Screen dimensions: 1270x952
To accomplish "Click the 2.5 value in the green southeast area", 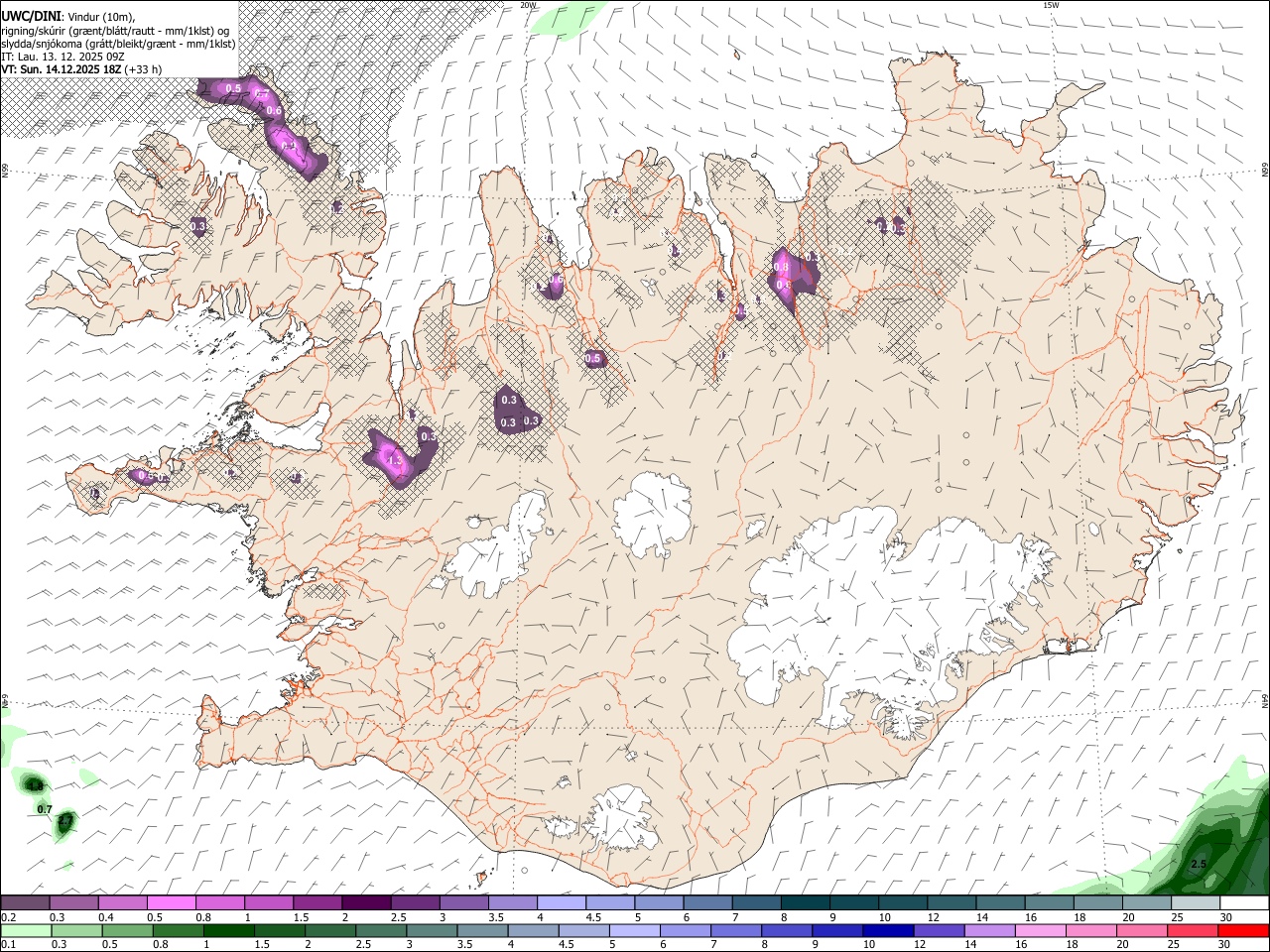I will click(1198, 864).
